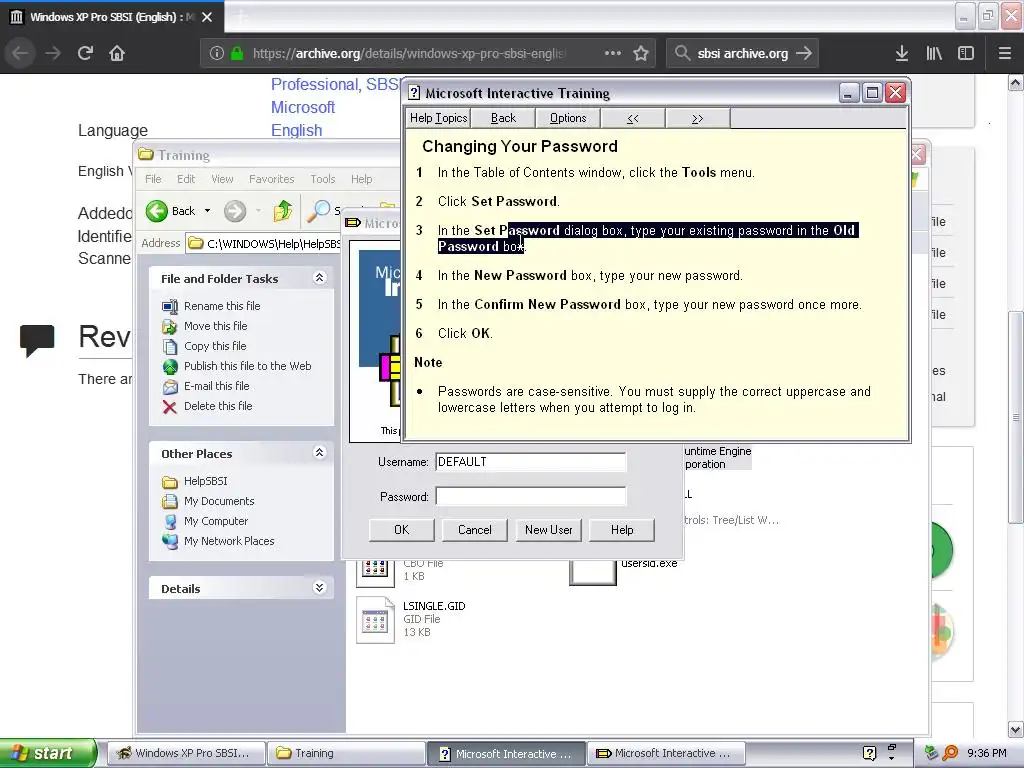Viewport: 1024px width, 768px height.
Task: Click emulator scrollbar down arrow
Action: (x=1015, y=729)
